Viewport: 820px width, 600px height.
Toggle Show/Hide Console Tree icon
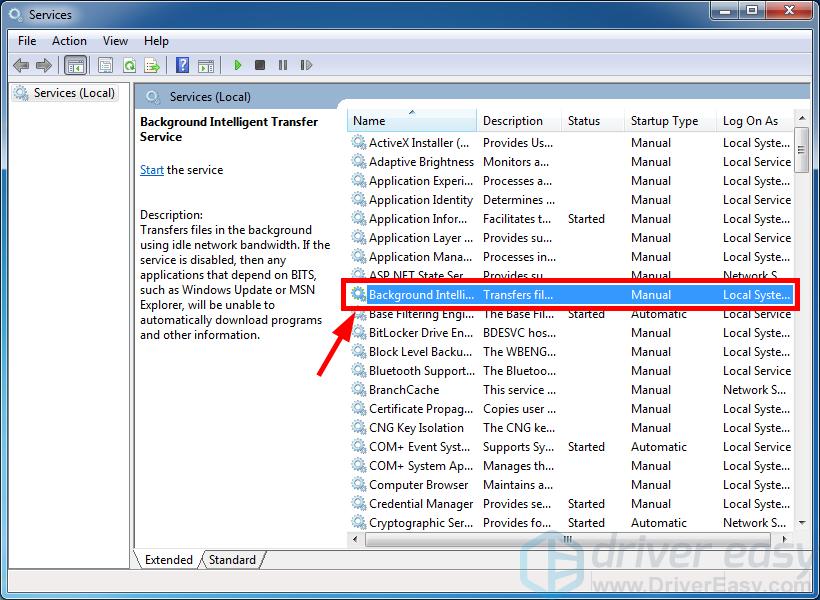75,65
